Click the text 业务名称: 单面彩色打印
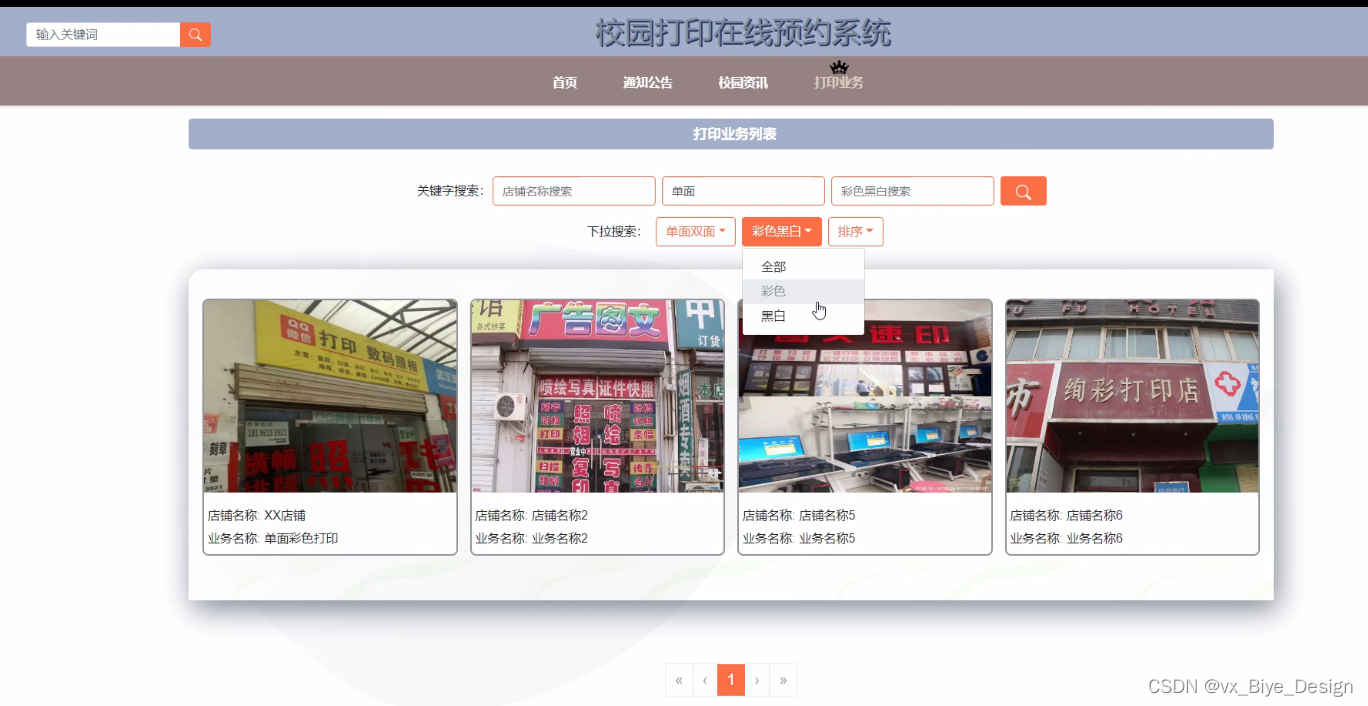The height and width of the screenshot is (706, 1368). pos(273,538)
